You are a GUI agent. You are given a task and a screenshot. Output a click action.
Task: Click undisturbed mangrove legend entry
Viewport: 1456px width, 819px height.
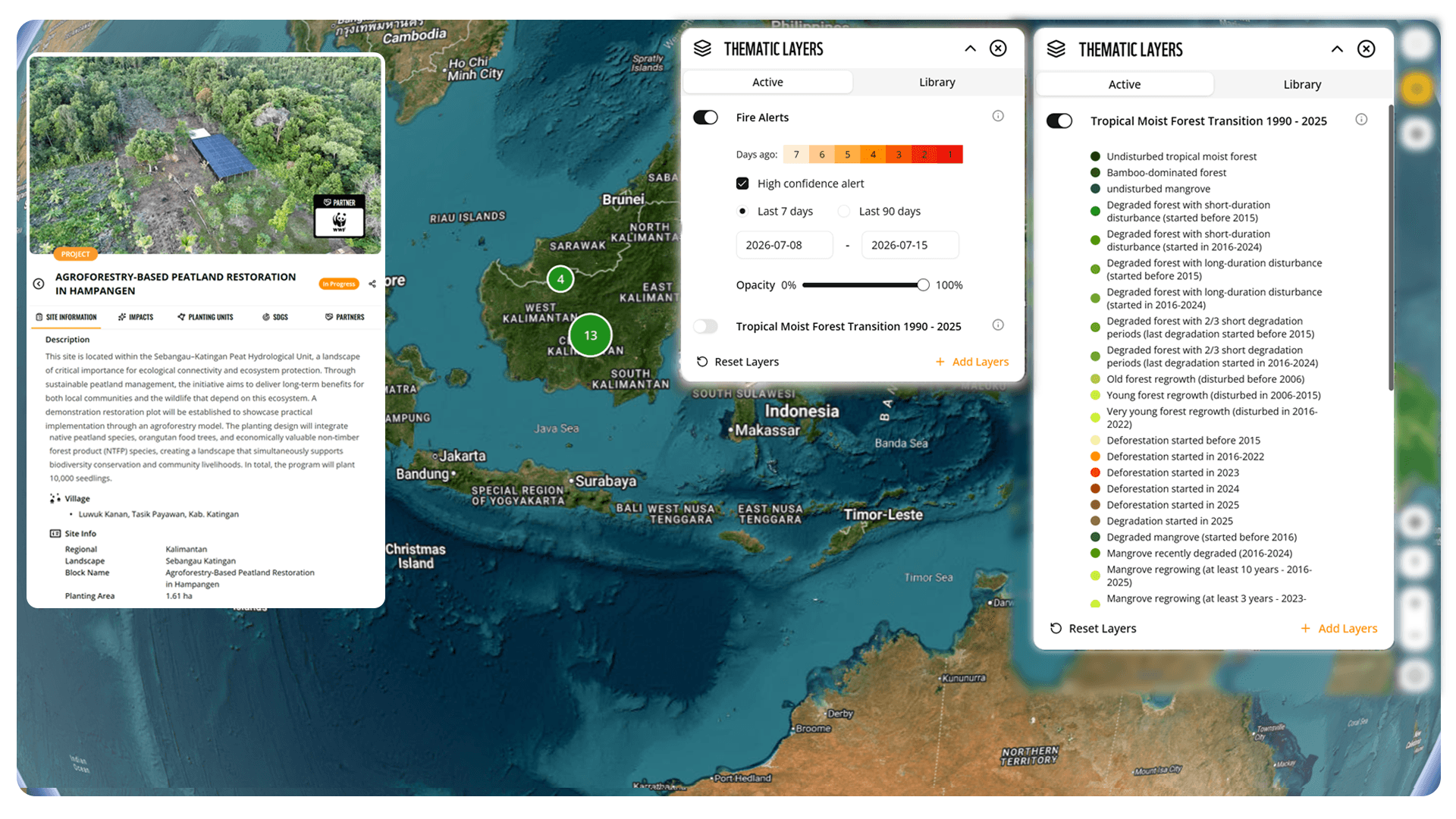tap(1150, 189)
